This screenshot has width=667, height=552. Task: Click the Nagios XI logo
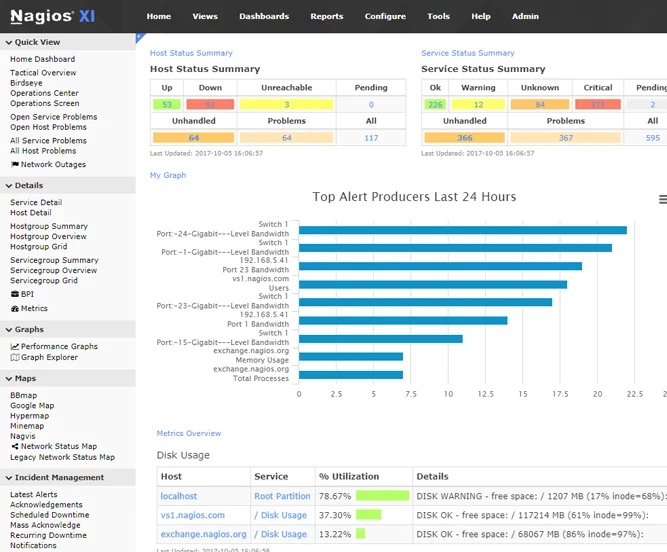point(52,16)
